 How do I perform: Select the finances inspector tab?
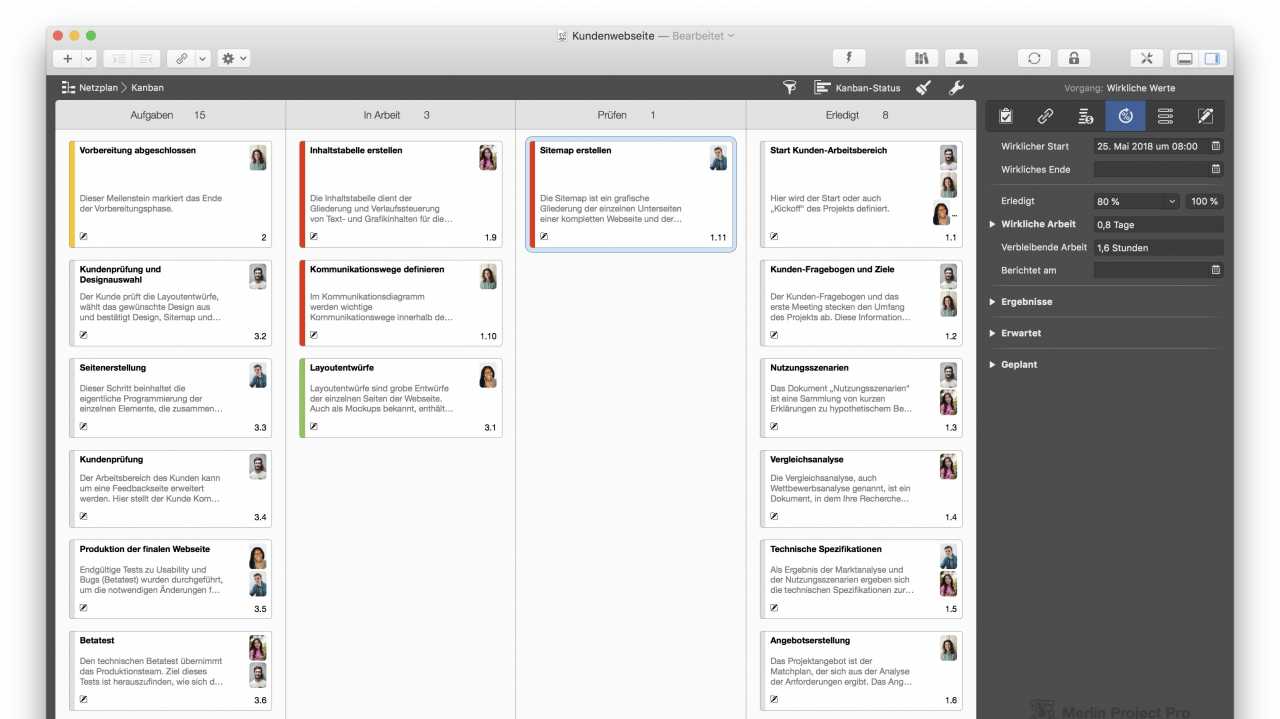point(1085,116)
